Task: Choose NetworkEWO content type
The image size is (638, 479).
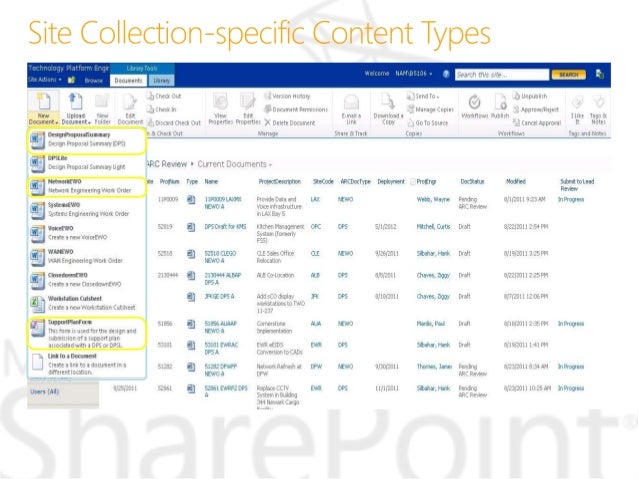Action: (87, 186)
